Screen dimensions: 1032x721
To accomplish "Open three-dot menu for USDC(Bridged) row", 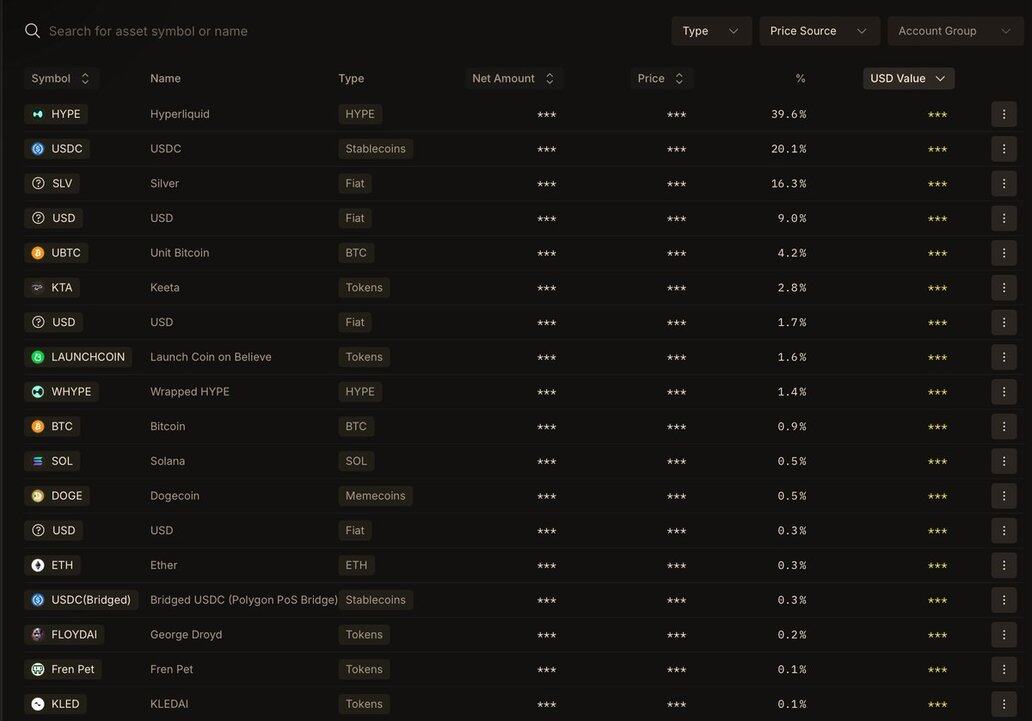I will click(1004, 600).
